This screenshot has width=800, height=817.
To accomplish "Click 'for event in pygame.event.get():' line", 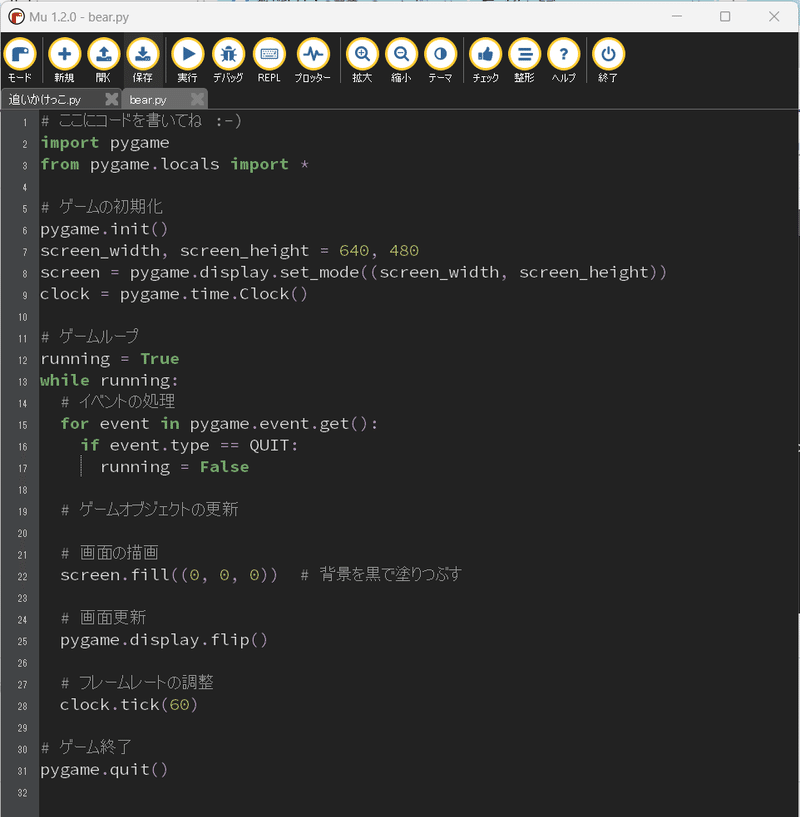I will coord(219,424).
